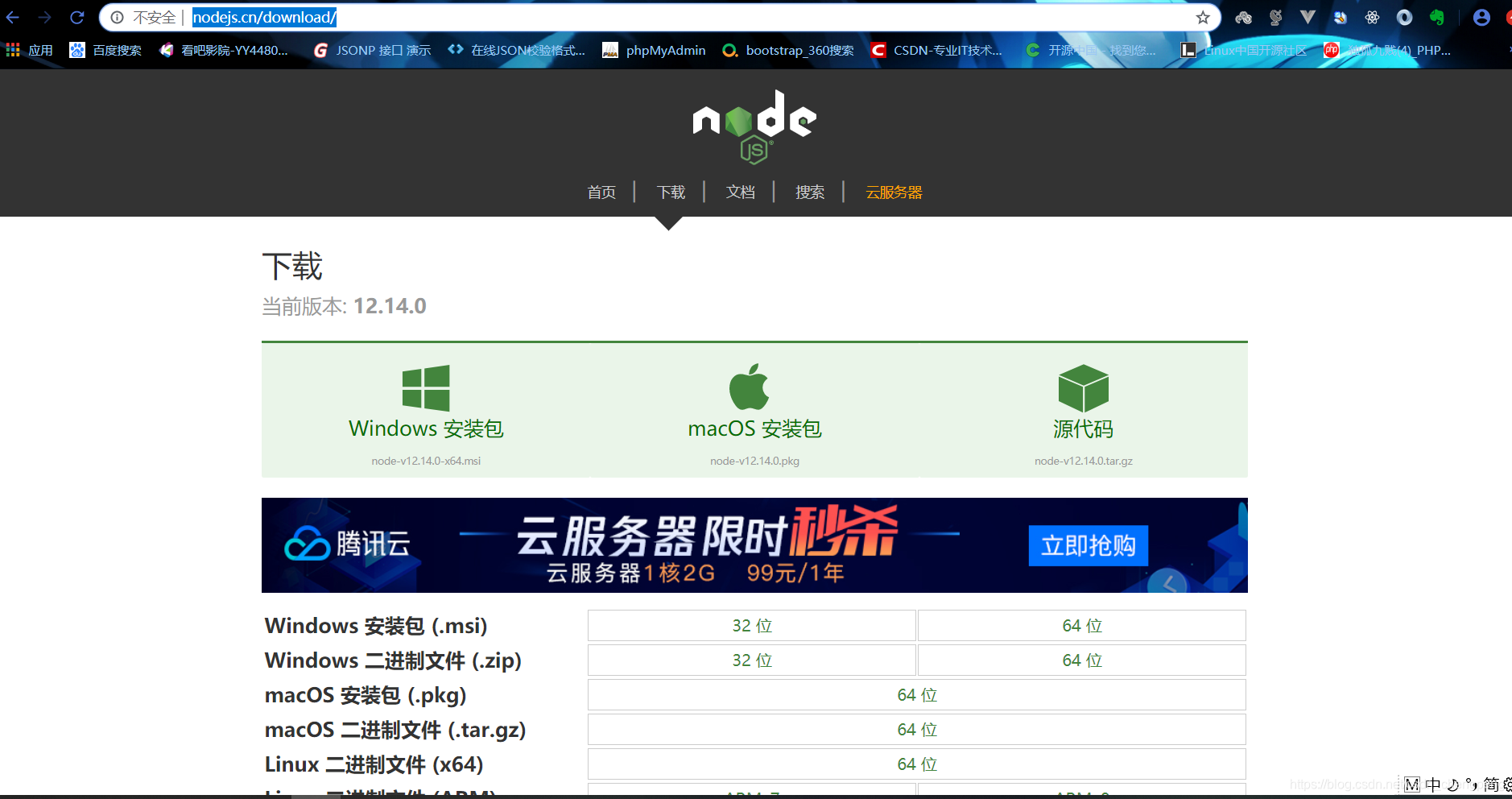Open the grey ring extension icon
Viewport: 1512px width, 799px height.
(x=1405, y=17)
